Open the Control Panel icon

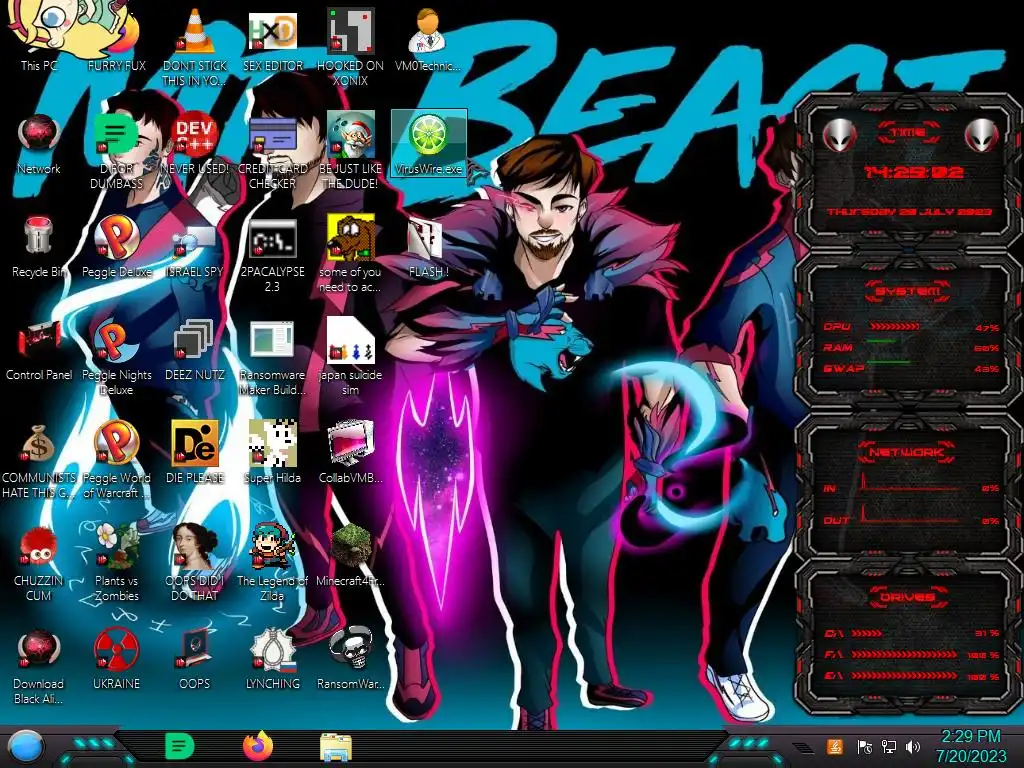[x=39, y=349]
